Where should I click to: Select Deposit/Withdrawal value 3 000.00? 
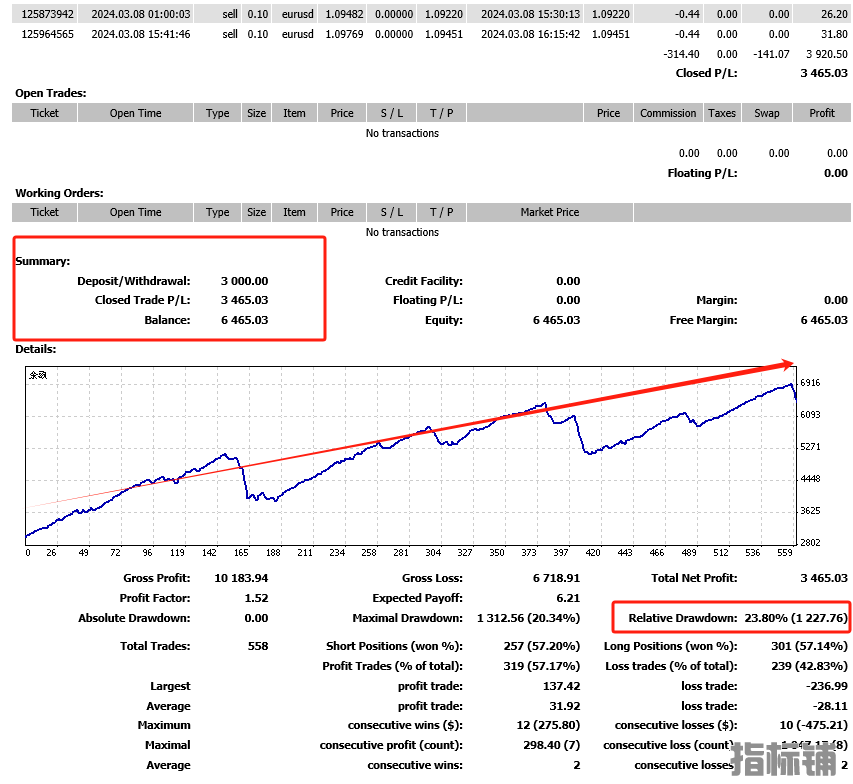[x=244, y=281]
